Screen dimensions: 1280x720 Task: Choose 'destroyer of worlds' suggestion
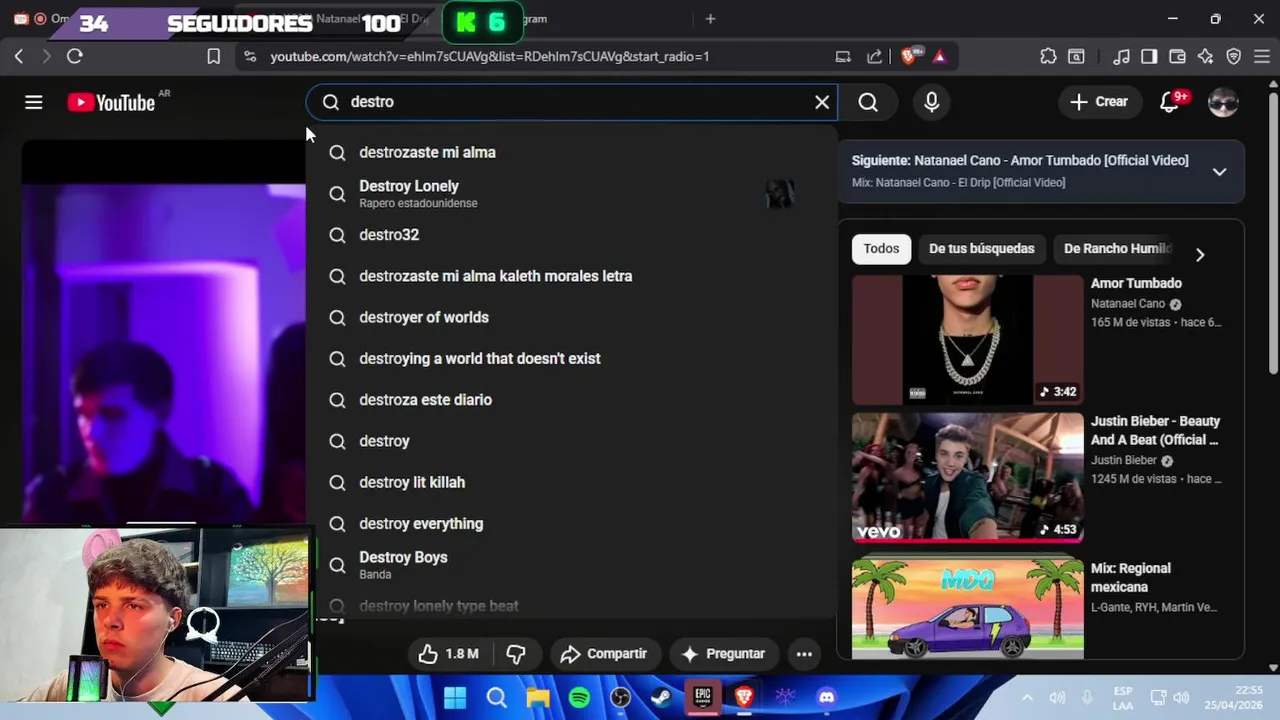[571, 317]
